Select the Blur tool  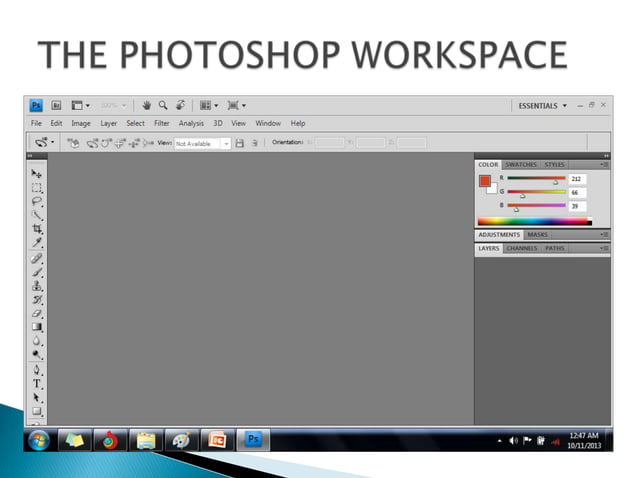(x=37, y=341)
